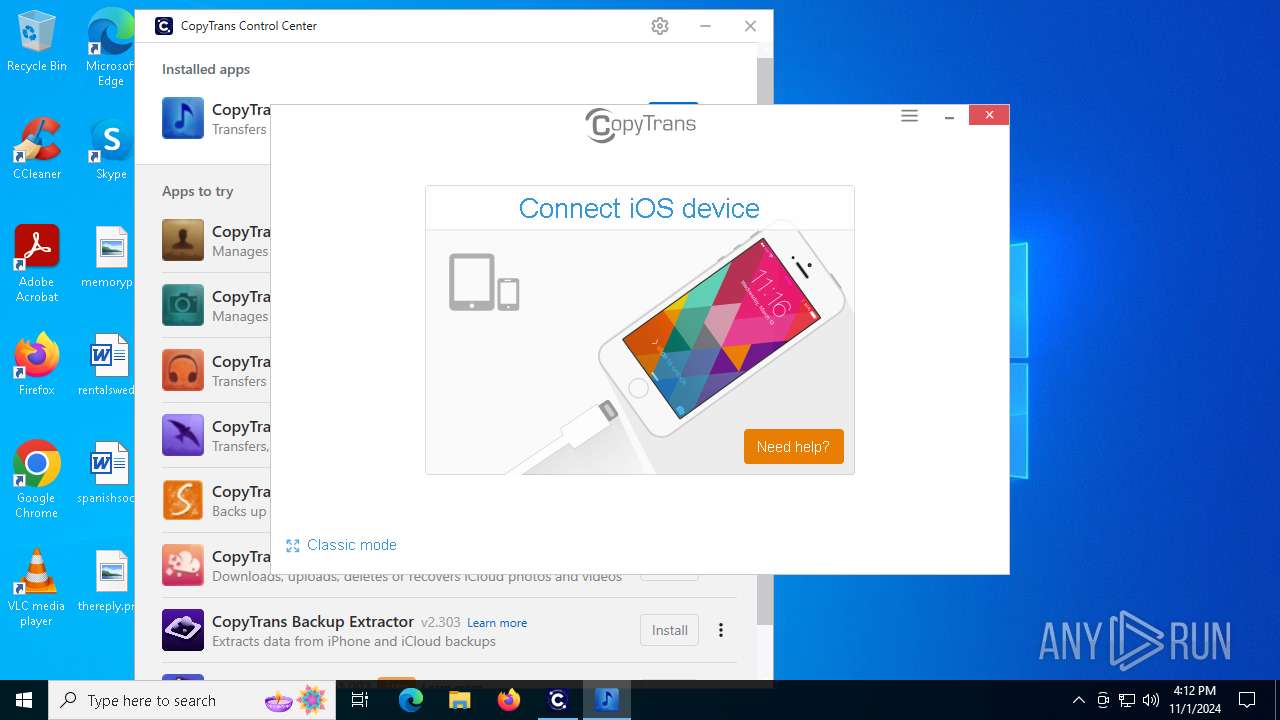Install CopyTrans Backup Extractor
Screen dimensions: 1280x720
[x=669, y=630]
